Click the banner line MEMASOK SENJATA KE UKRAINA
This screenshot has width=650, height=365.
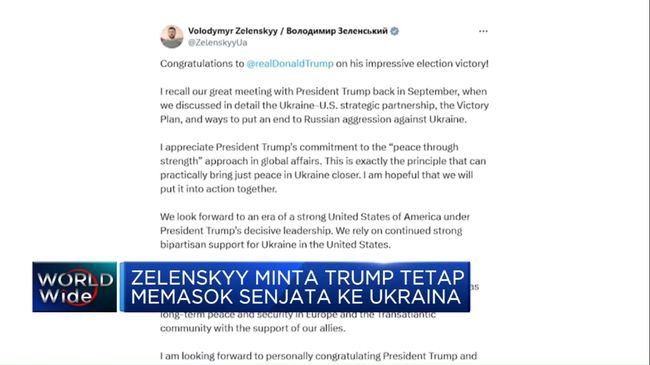pyautogui.click(x=296, y=297)
